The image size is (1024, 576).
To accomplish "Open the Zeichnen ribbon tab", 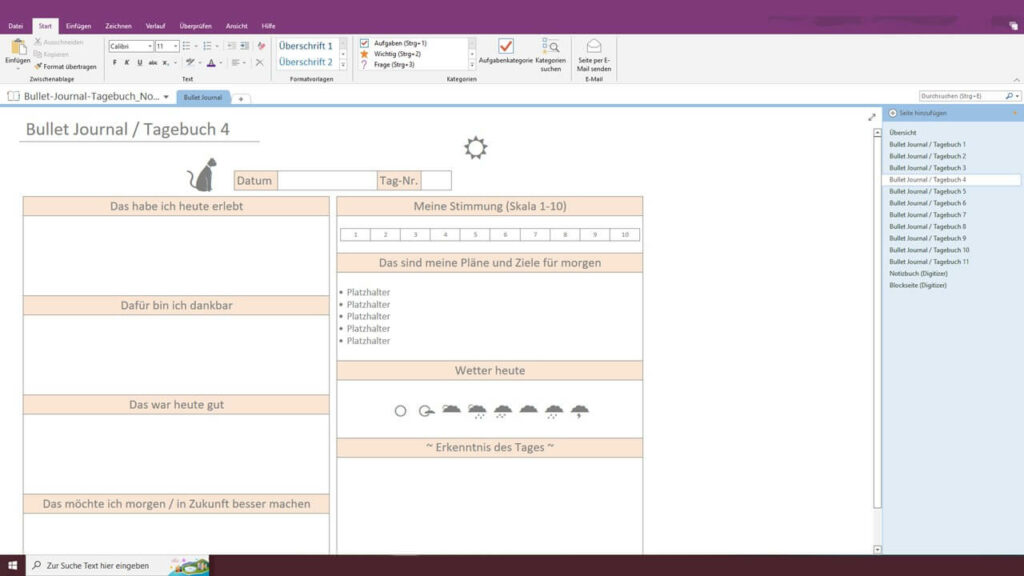I will (117, 25).
